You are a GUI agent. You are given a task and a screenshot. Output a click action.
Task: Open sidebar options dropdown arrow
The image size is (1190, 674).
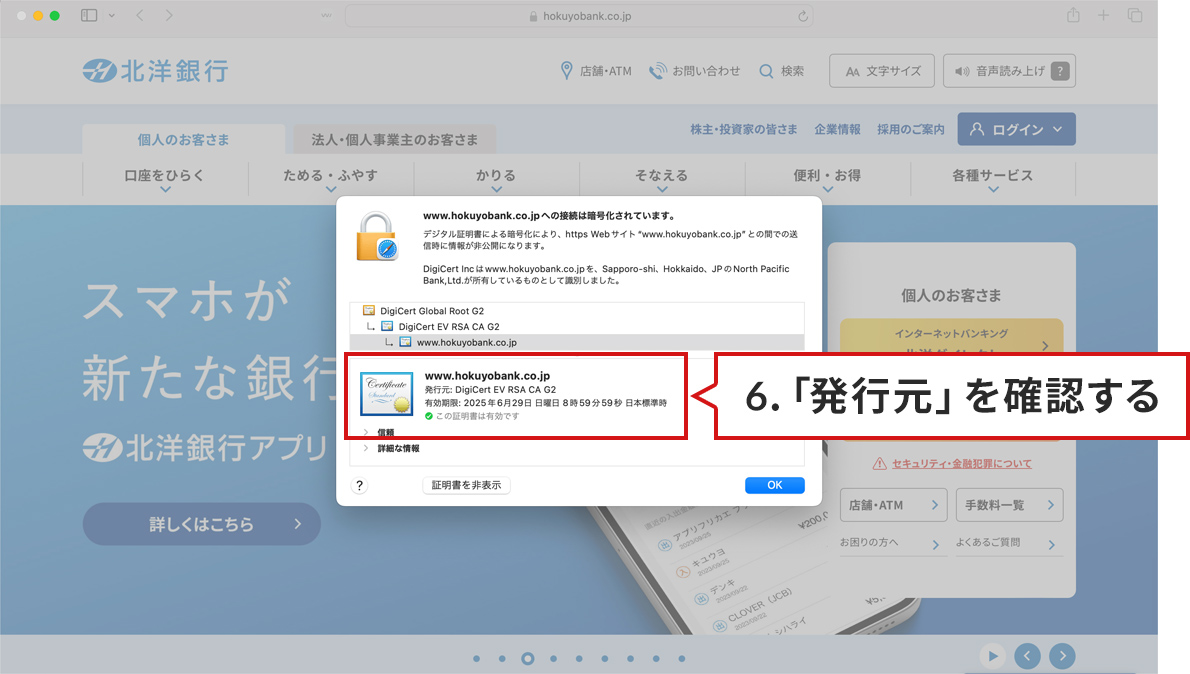(112, 15)
